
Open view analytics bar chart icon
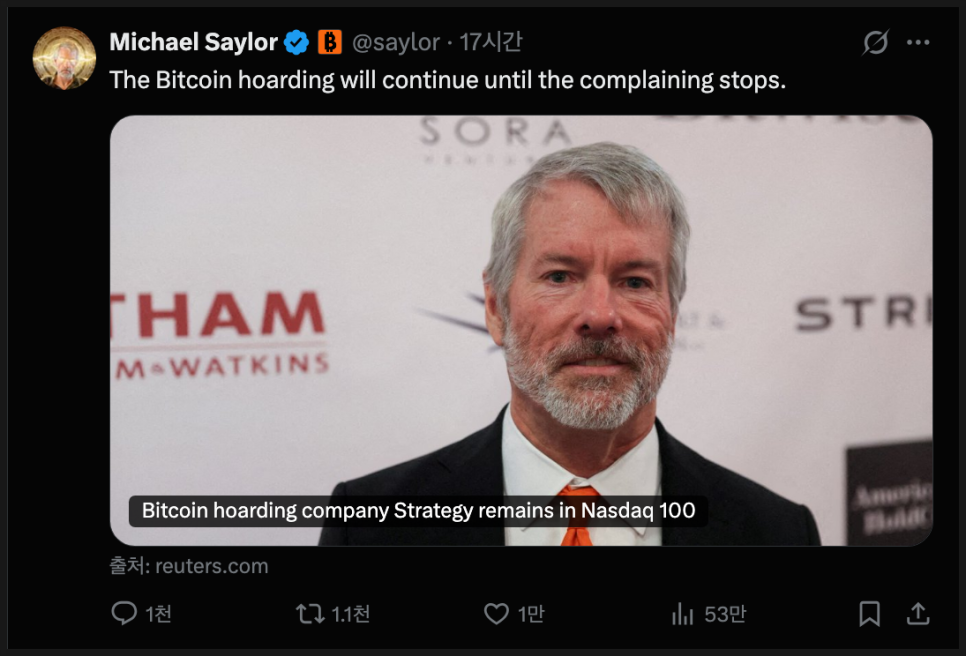coord(683,614)
